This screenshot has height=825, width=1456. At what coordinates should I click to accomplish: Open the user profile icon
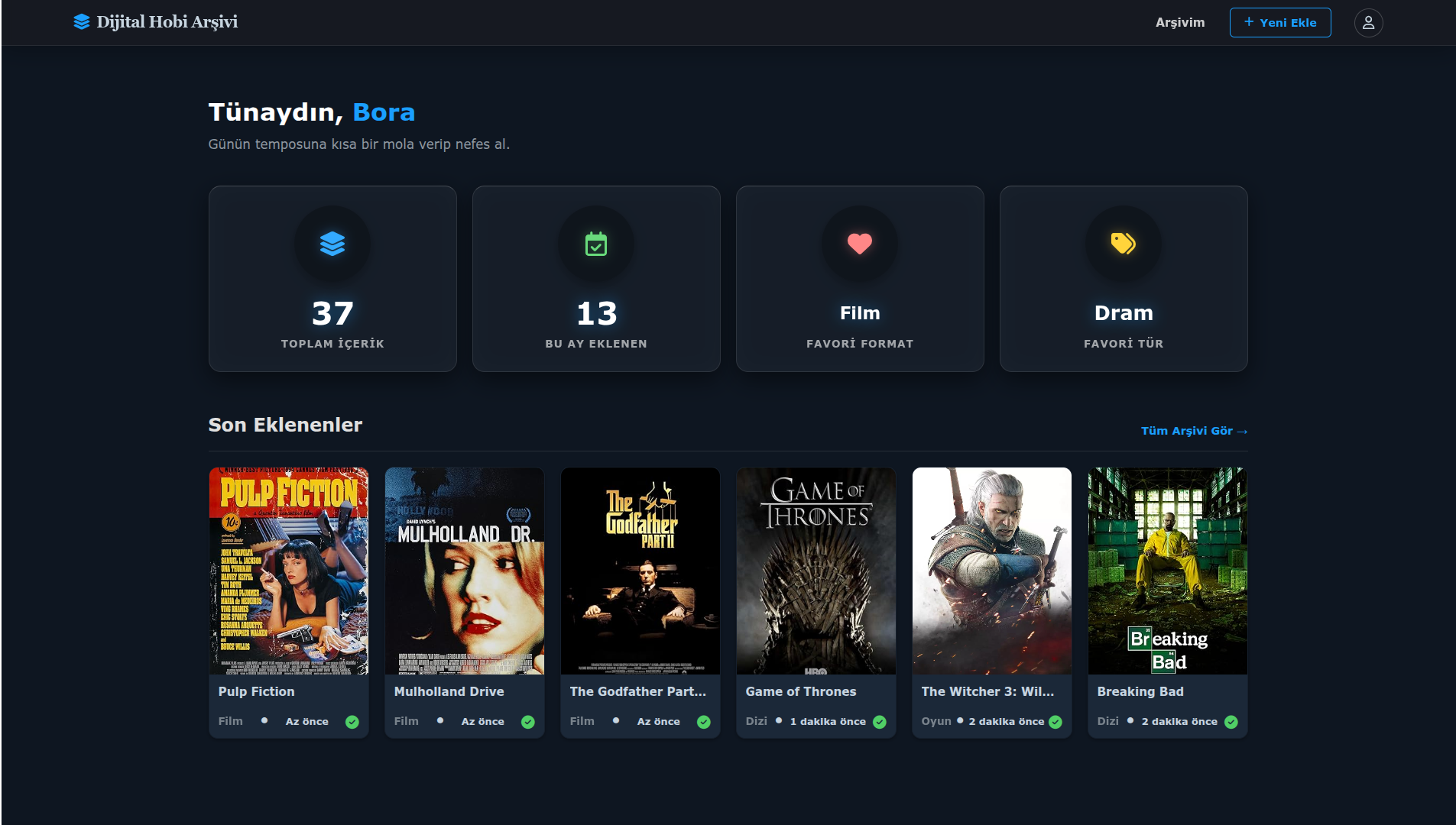[1368, 23]
